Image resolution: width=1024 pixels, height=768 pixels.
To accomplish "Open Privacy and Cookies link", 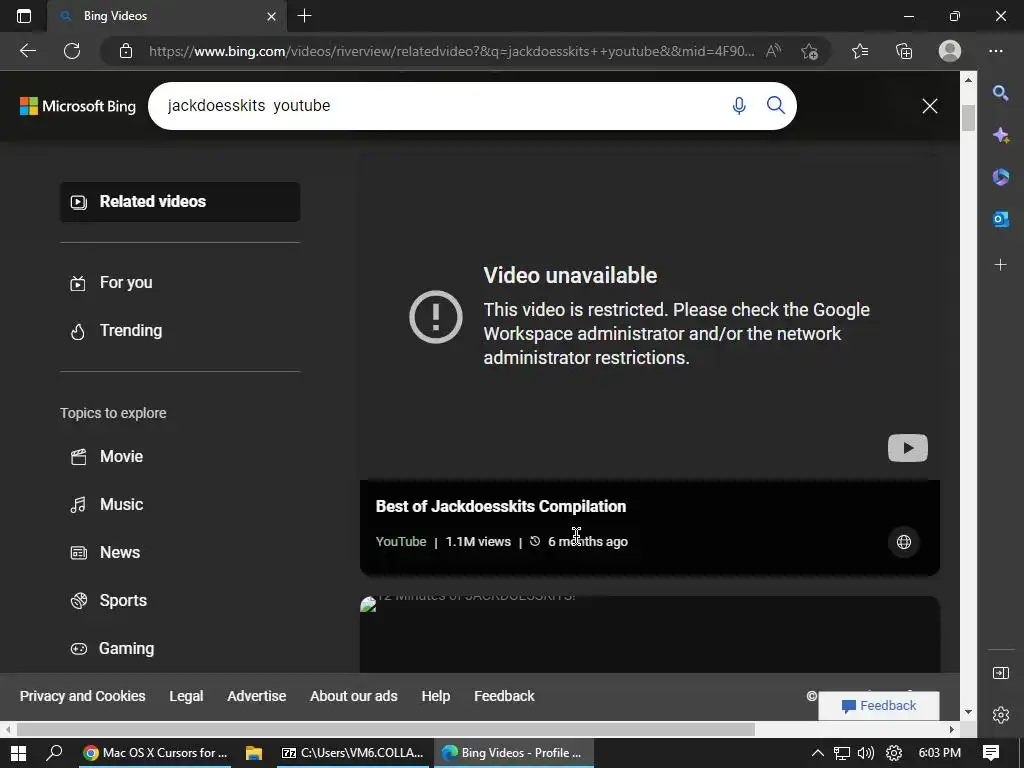I will coord(82,696).
